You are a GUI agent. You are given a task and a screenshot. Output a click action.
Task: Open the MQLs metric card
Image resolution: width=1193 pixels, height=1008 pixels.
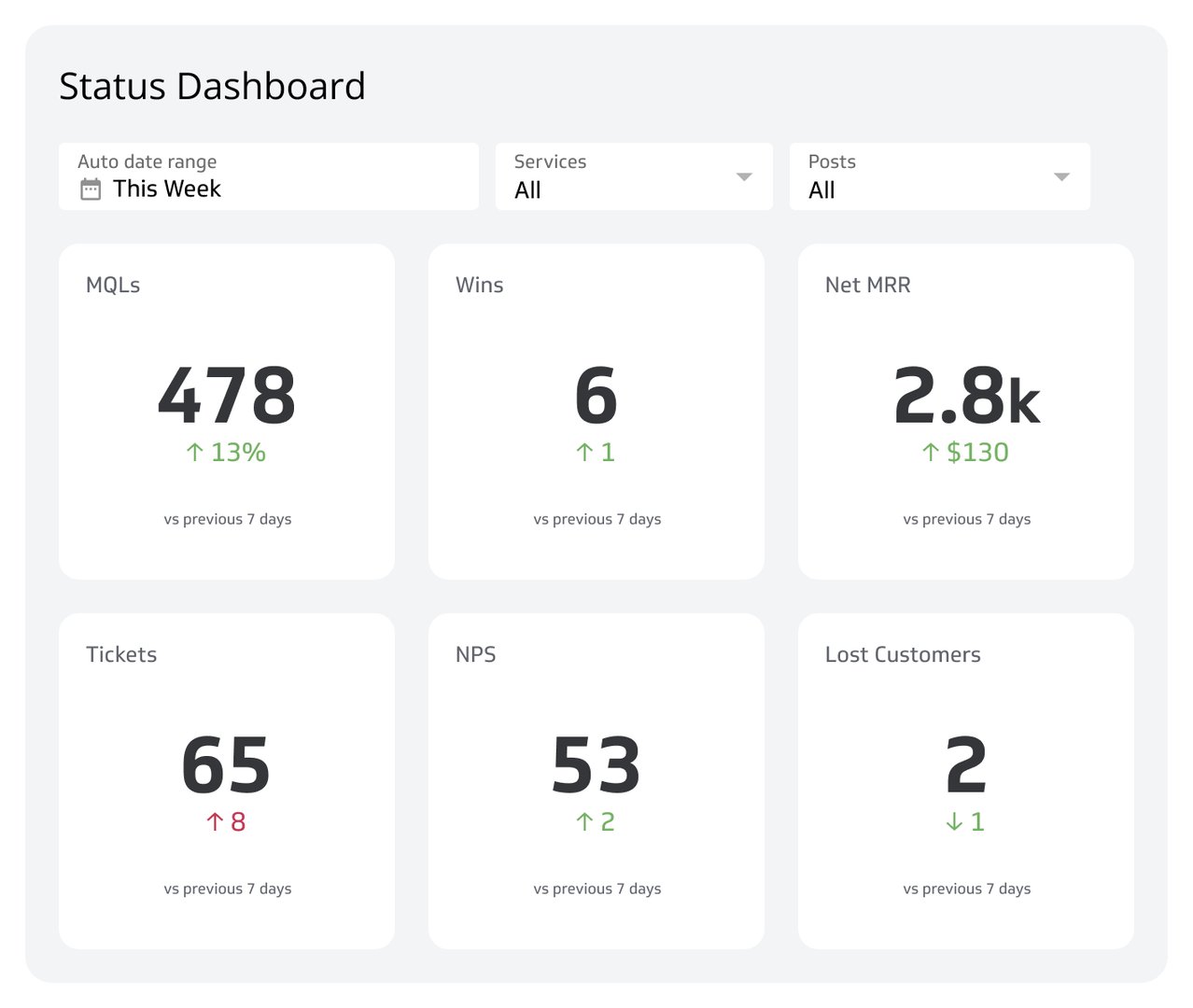[227, 411]
